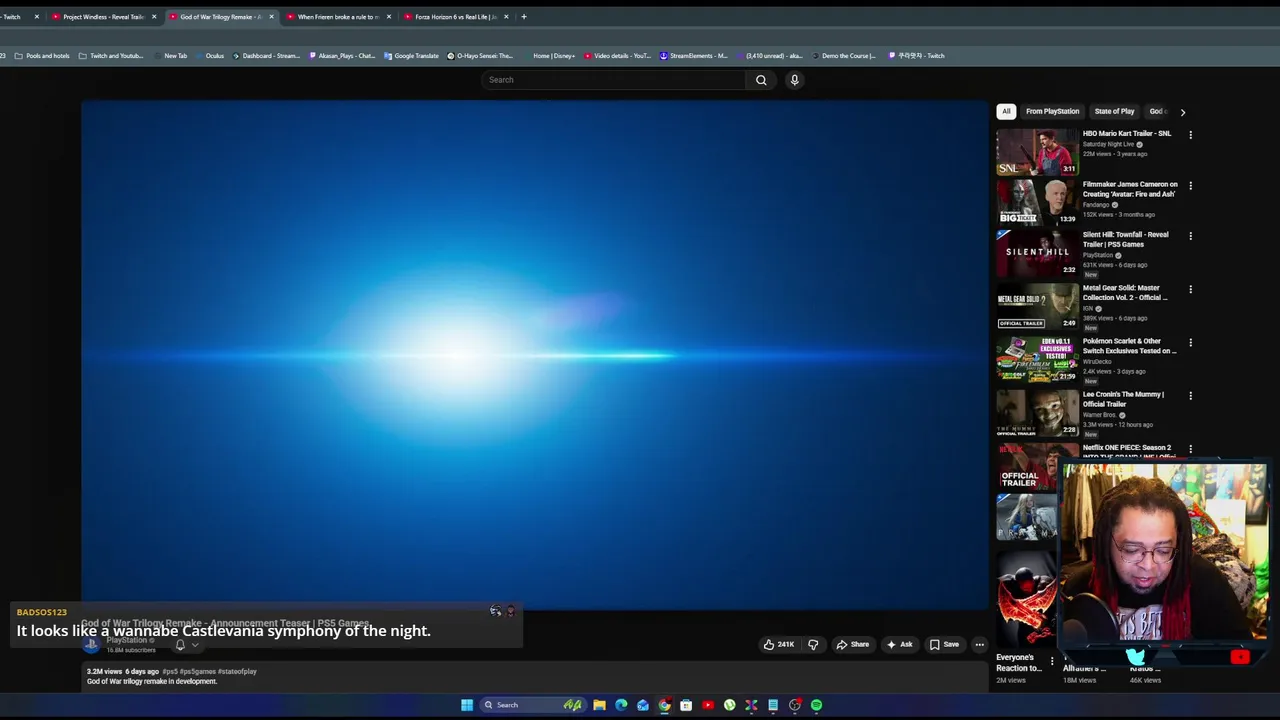This screenshot has height=720, width=1280.
Task: Open Filmmaker James Cameron Avatar video title
Action: click(1130, 189)
